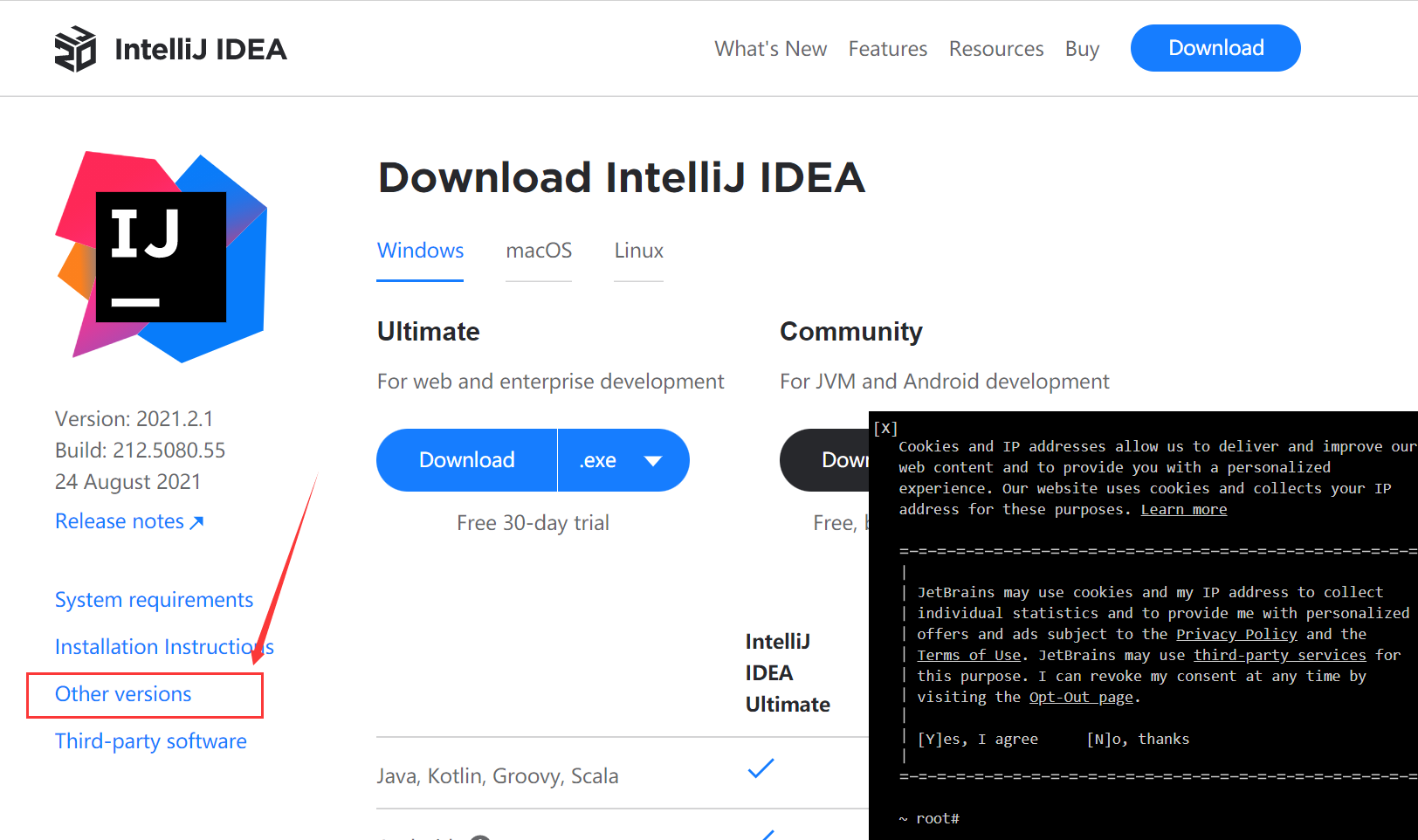Open the Other versions link
This screenshot has height=840, width=1418.
(123, 694)
